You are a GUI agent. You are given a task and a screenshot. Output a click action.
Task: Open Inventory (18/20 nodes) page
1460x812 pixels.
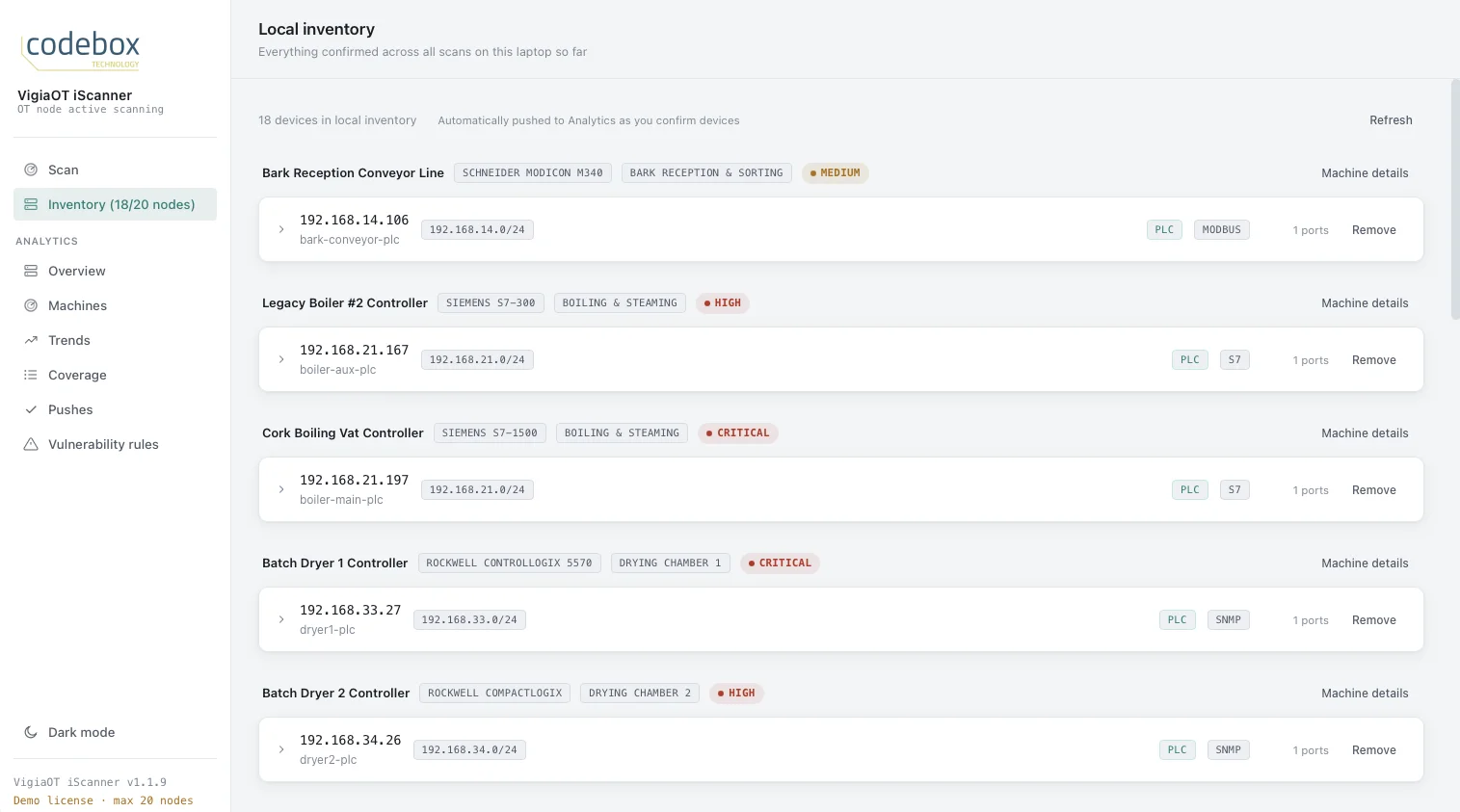(115, 204)
